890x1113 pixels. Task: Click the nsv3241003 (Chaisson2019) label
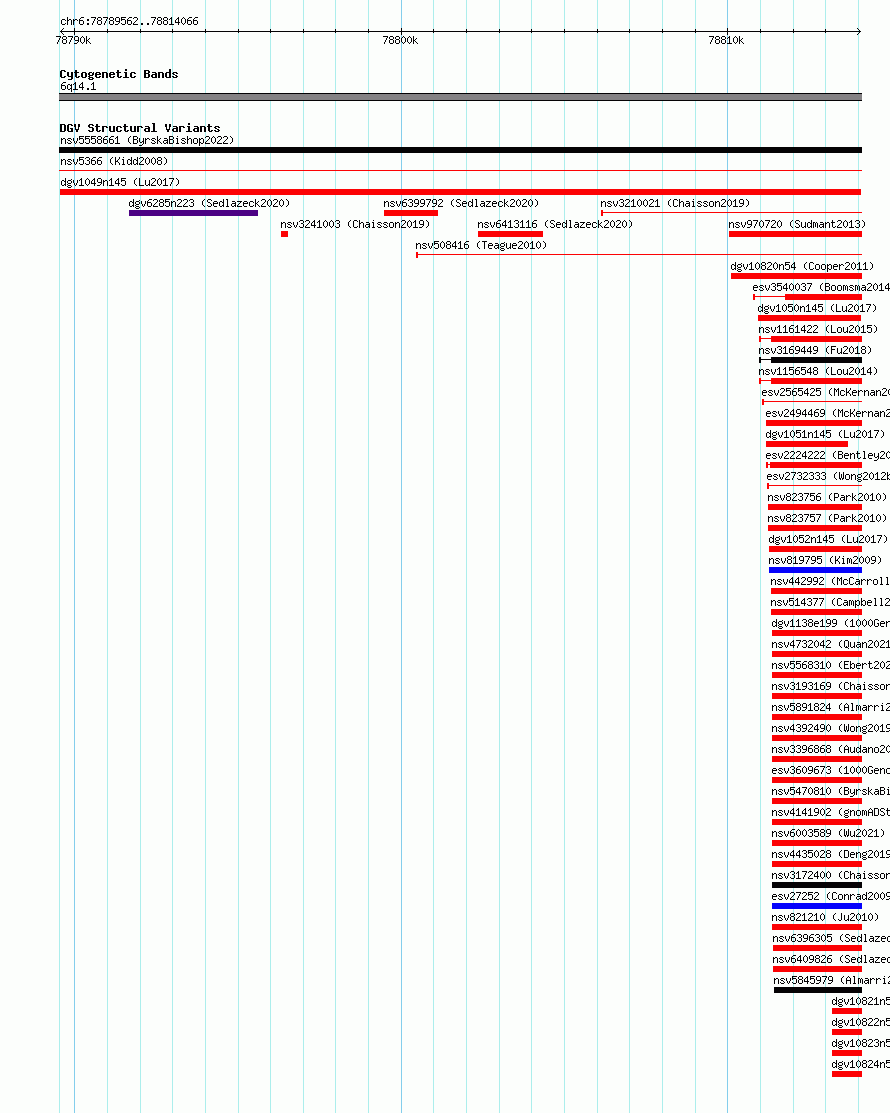pos(355,224)
